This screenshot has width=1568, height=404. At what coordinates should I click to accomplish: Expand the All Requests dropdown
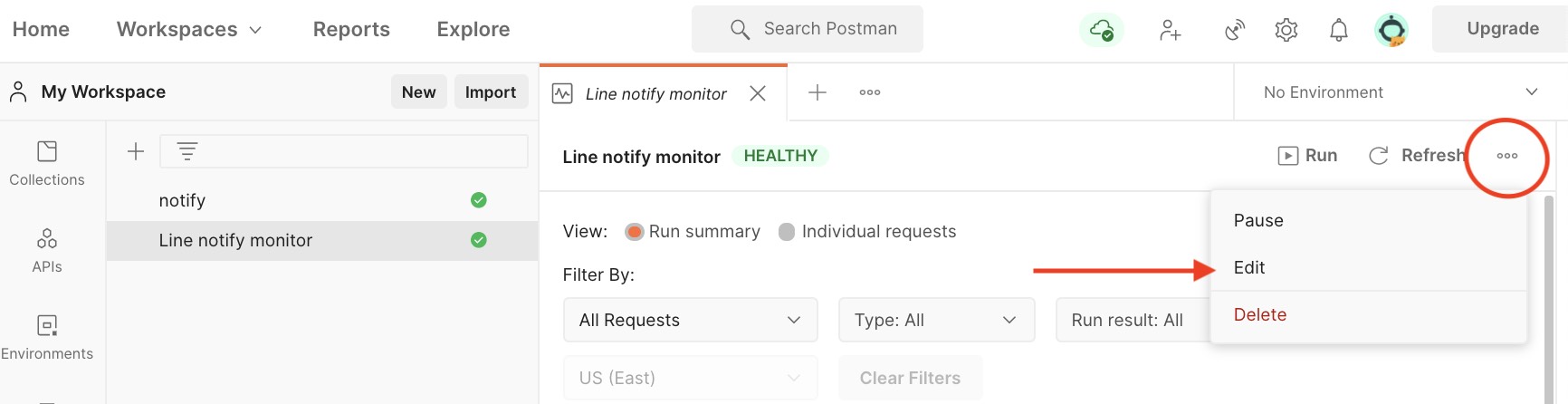(691, 320)
